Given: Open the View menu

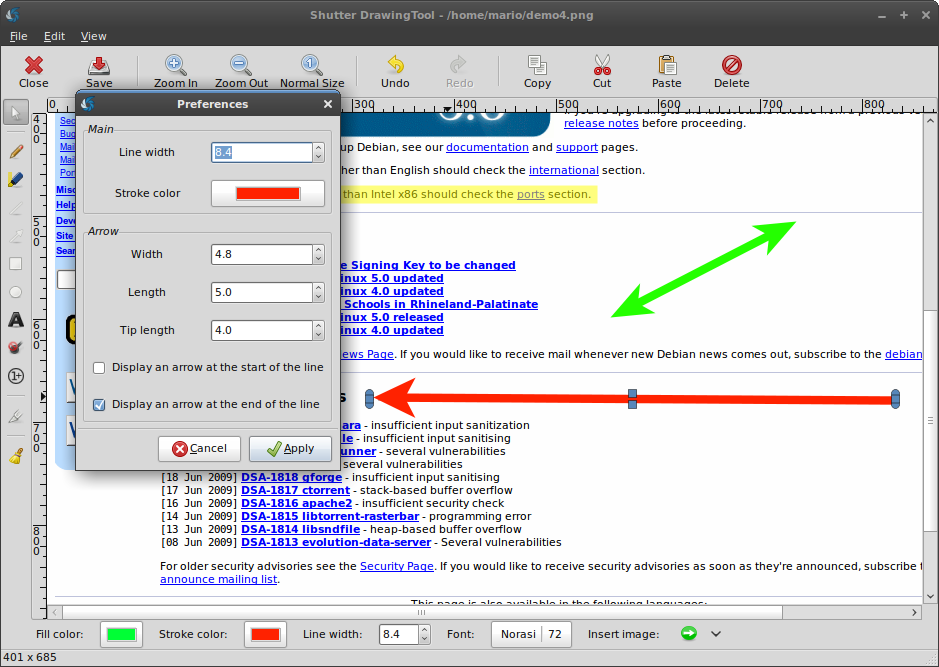Looking at the screenshot, I should 93,36.
